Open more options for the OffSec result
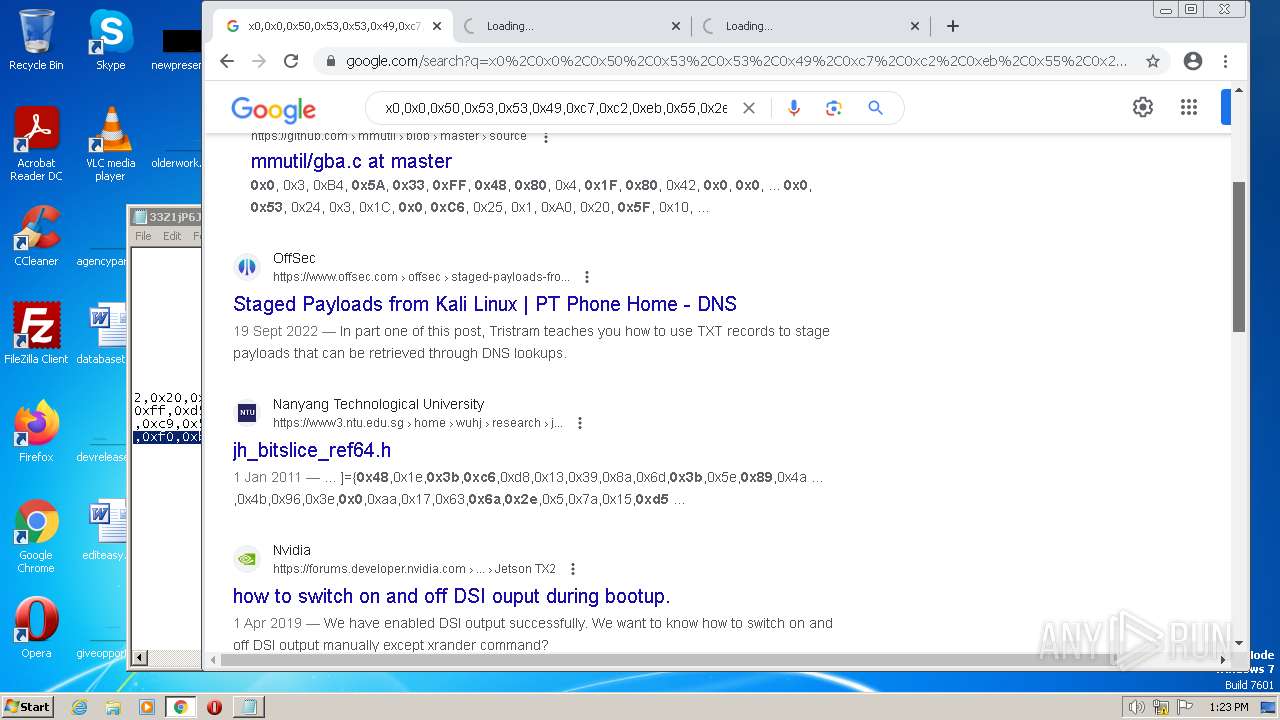Viewport: 1280px width, 720px height. (587, 277)
